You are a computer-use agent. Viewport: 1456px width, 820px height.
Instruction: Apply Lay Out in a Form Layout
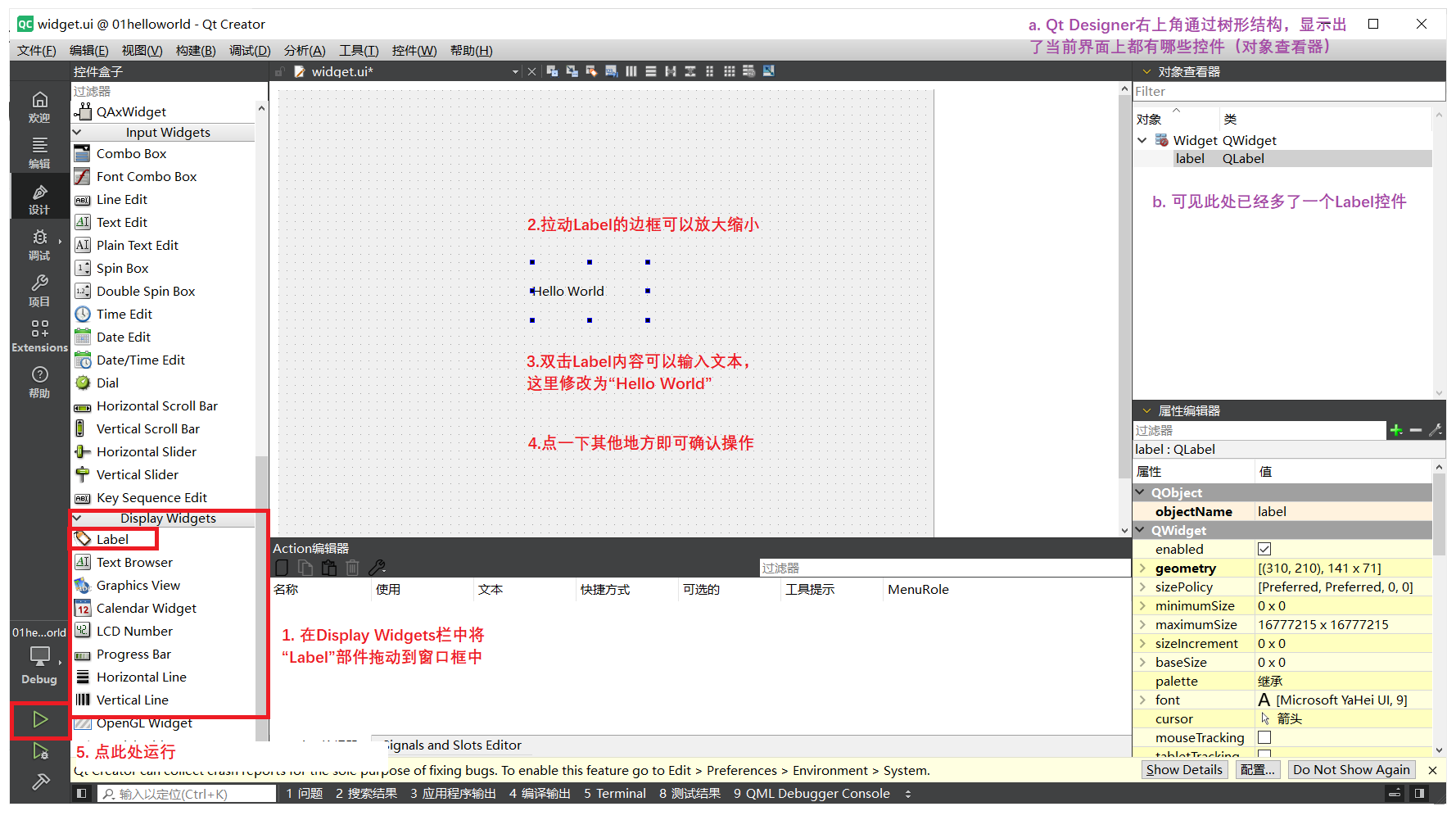pos(710,71)
